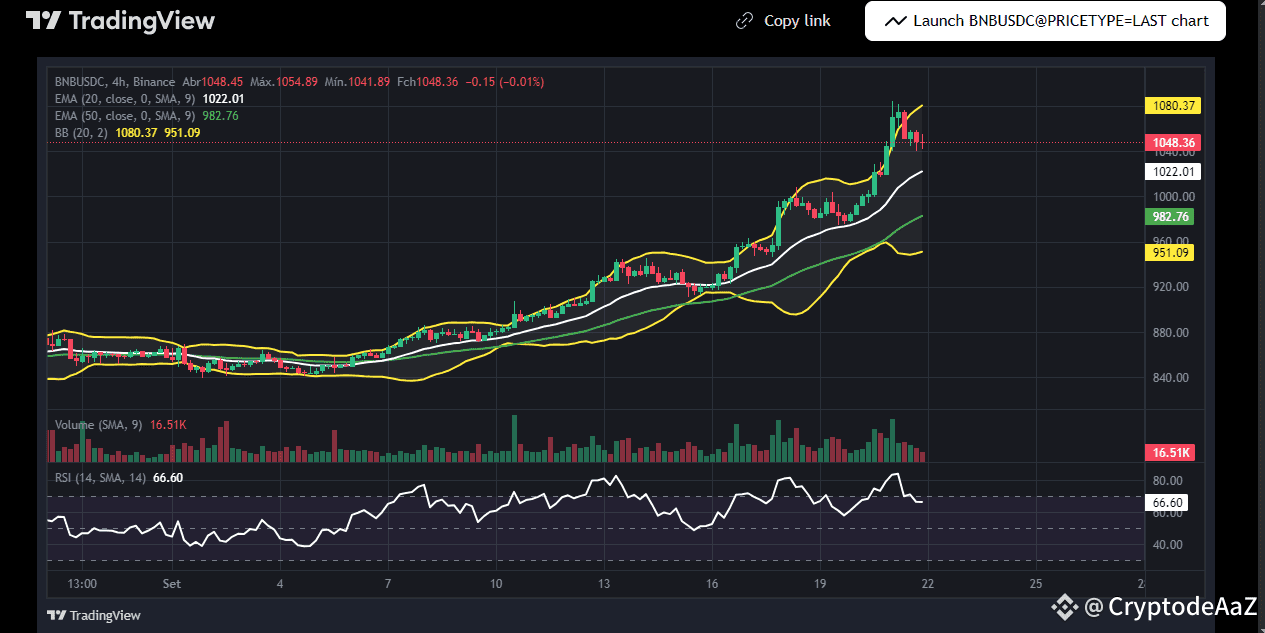The height and width of the screenshot is (633, 1265).
Task: Click the Binance logo next to @CryptodeAaZ
Action: pyautogui.click(x=1062, y=605)
